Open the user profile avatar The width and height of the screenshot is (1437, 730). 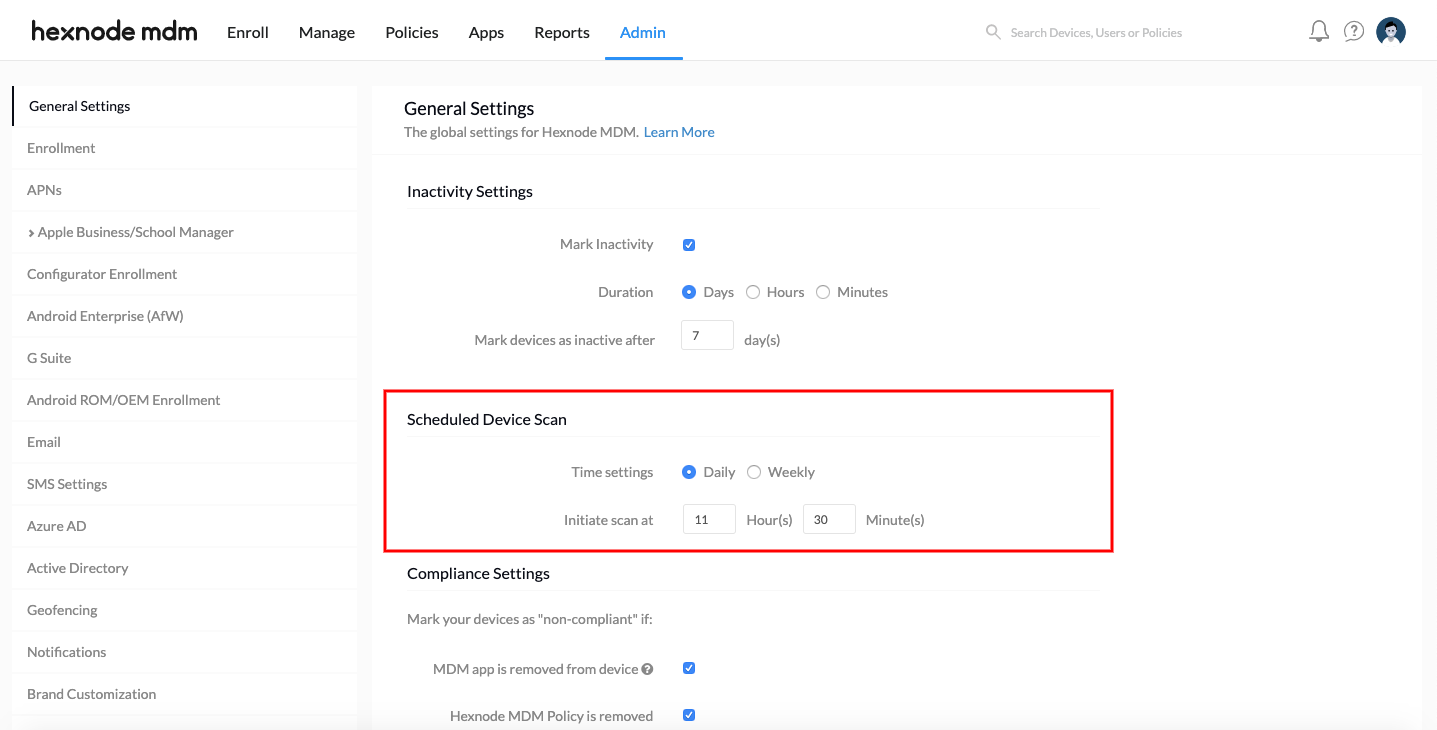tap(1391, 32)
